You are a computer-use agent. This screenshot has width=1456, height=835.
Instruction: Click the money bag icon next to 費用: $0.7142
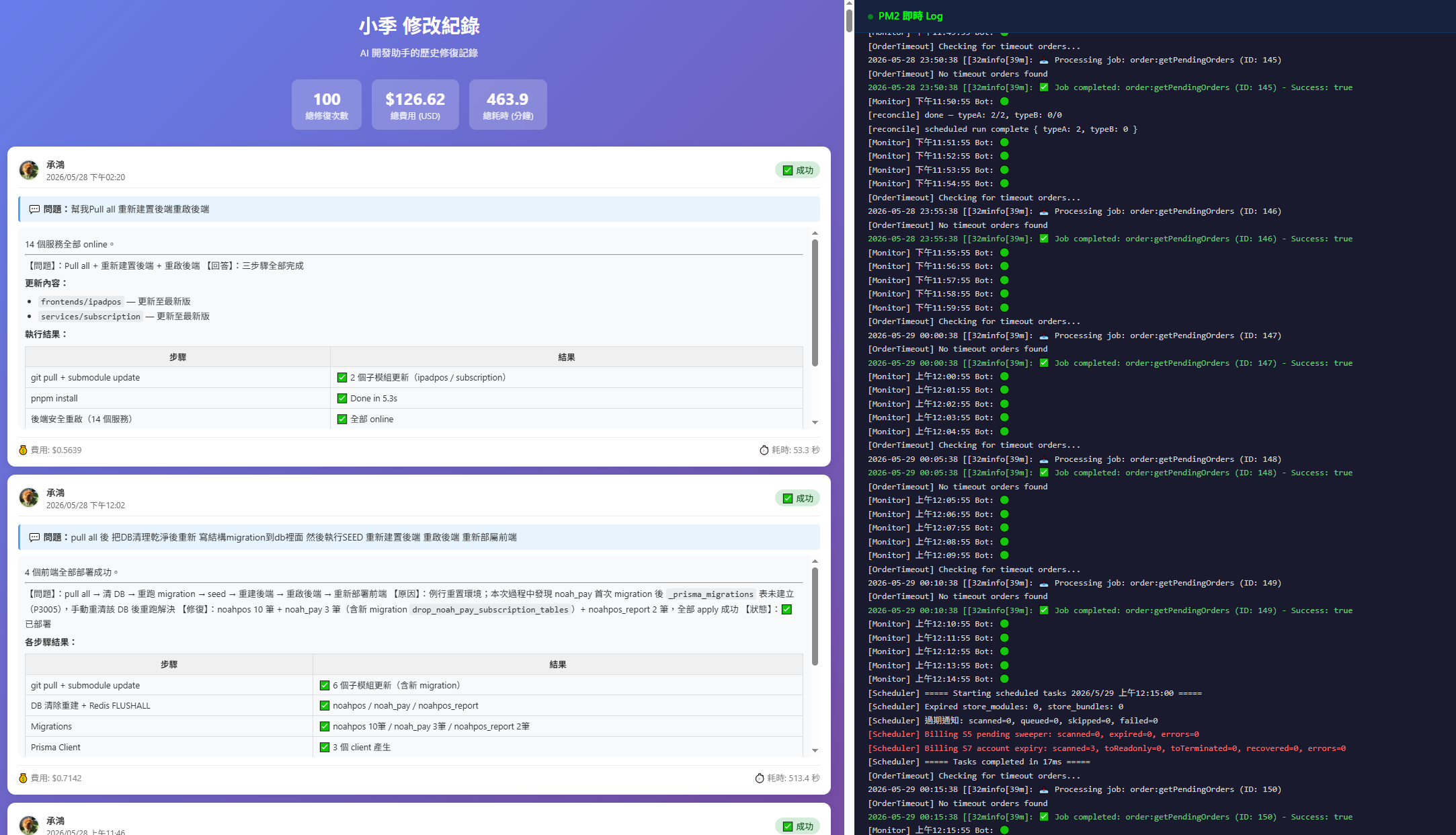coord(23,778)
